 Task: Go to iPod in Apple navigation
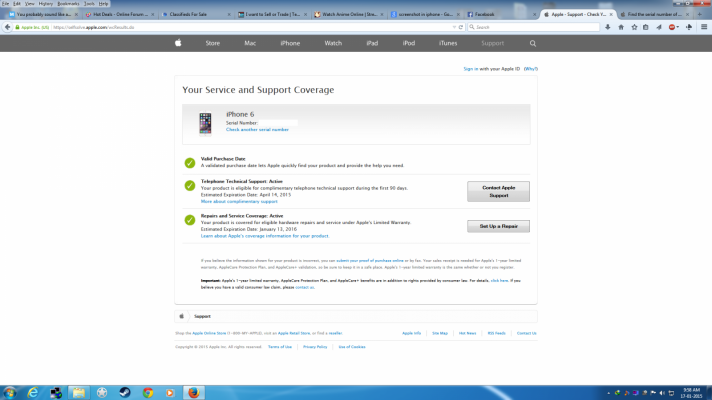coord(409,43)
